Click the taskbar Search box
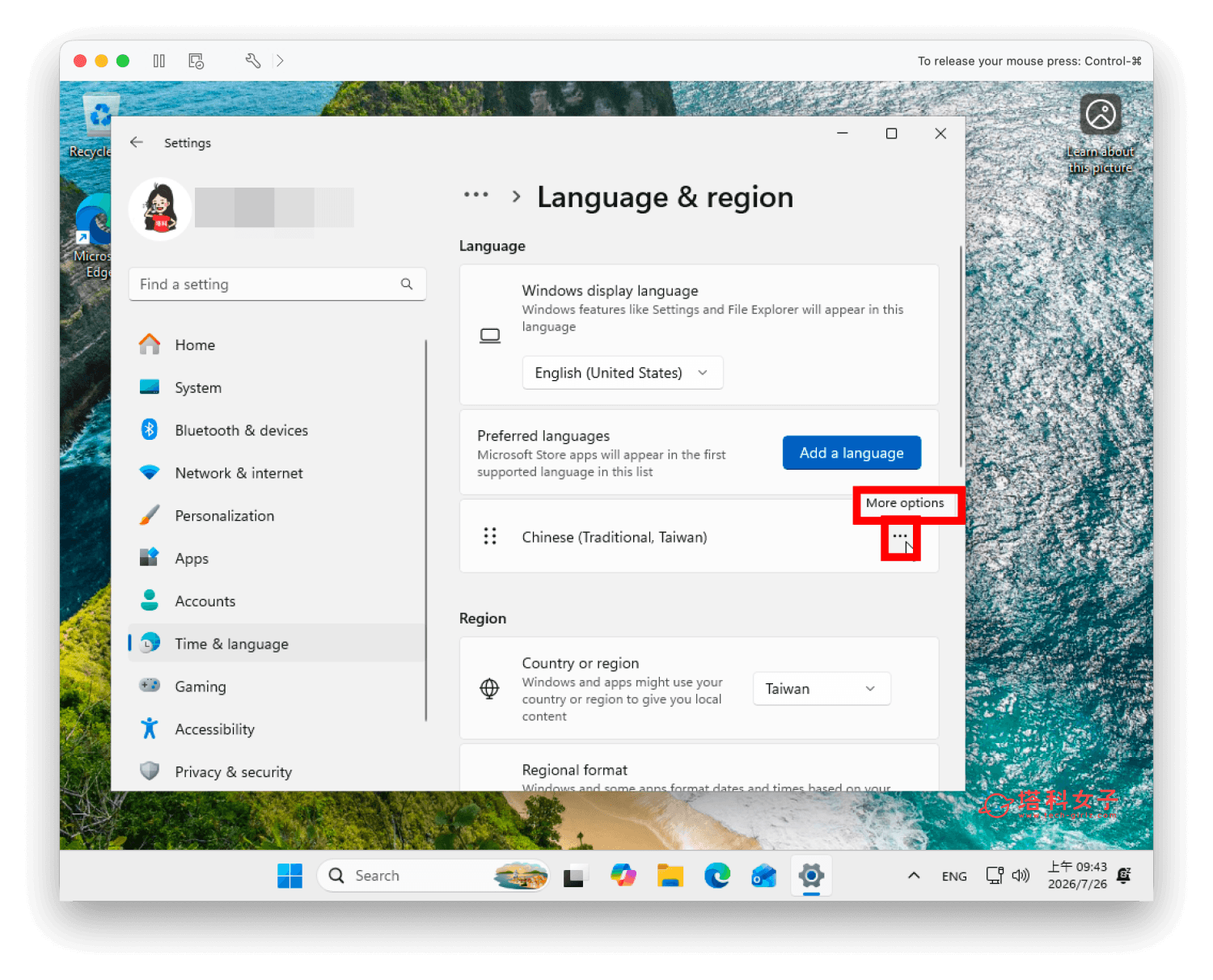Image resolution: width=1213 pixels, height=980 pixels. coord(433,876)
